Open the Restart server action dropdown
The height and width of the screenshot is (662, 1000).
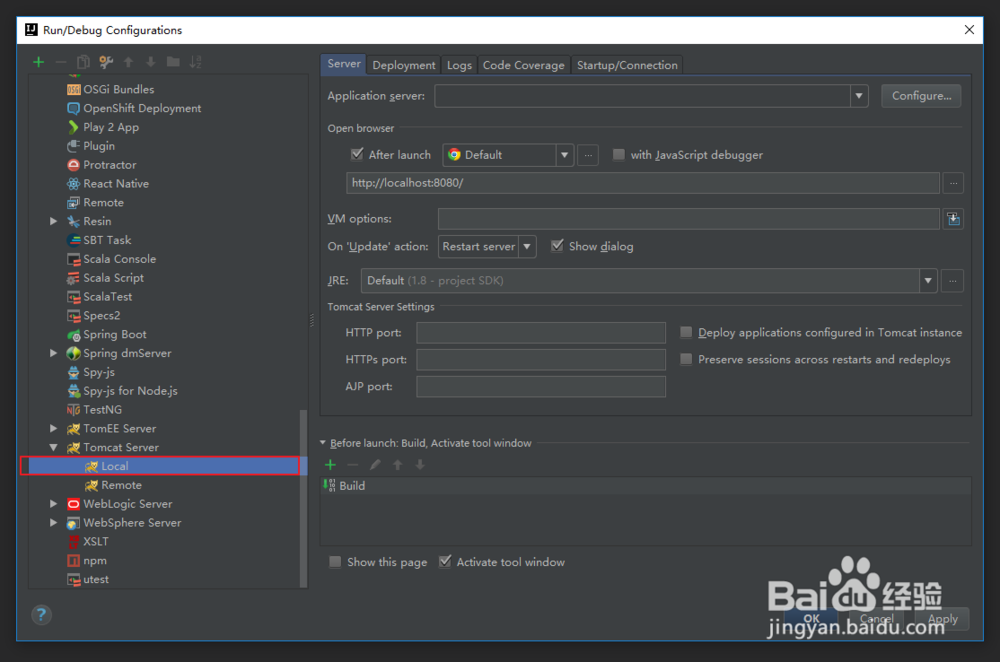[527, 246]
